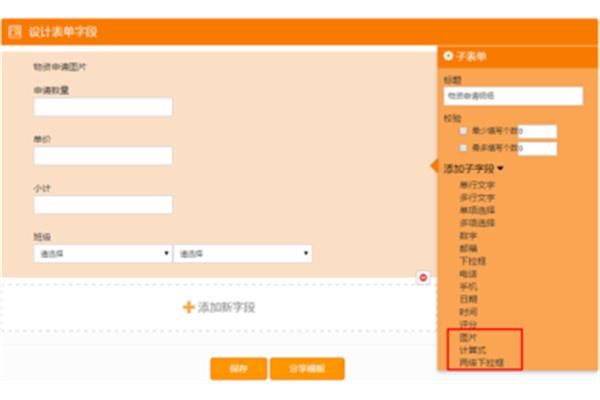Viewport: 600px width, 400px height.
Task: Collapse the 添加子字段 list arrow
Action: click(x=500, y=168)
